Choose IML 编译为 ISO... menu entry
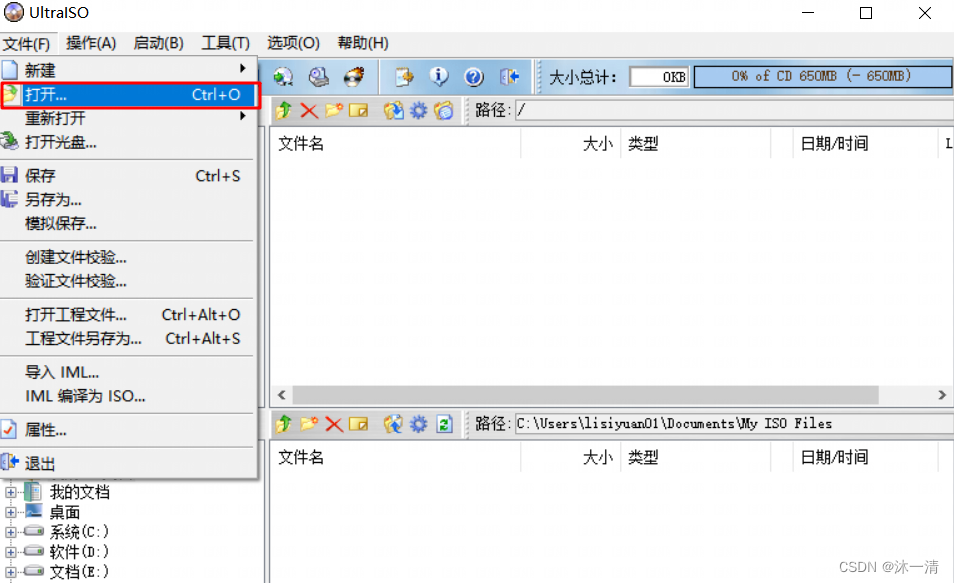 pyautogui.click(x=128, y=396)
